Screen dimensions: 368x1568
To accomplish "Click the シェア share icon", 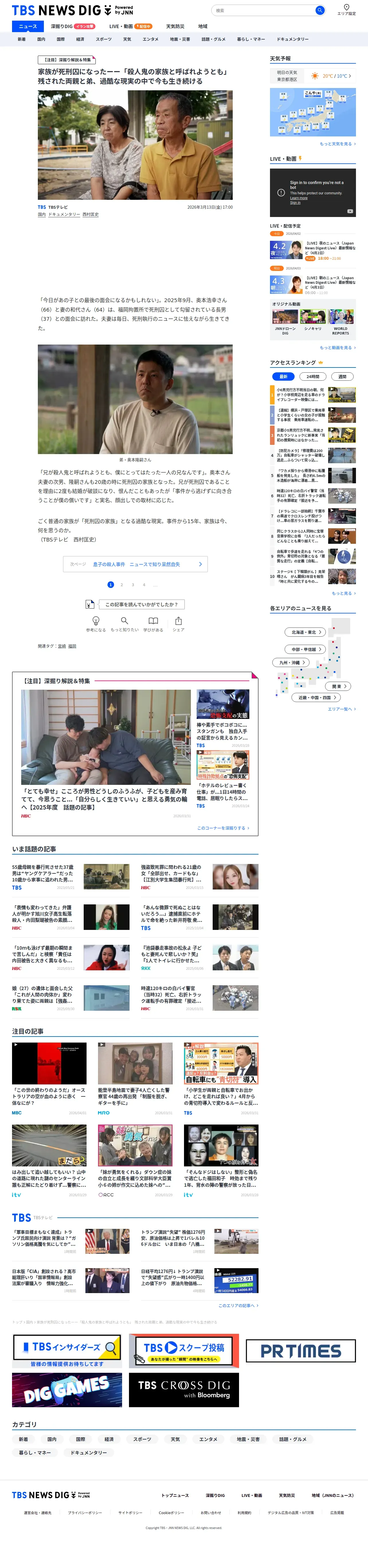I will [178, 621].
